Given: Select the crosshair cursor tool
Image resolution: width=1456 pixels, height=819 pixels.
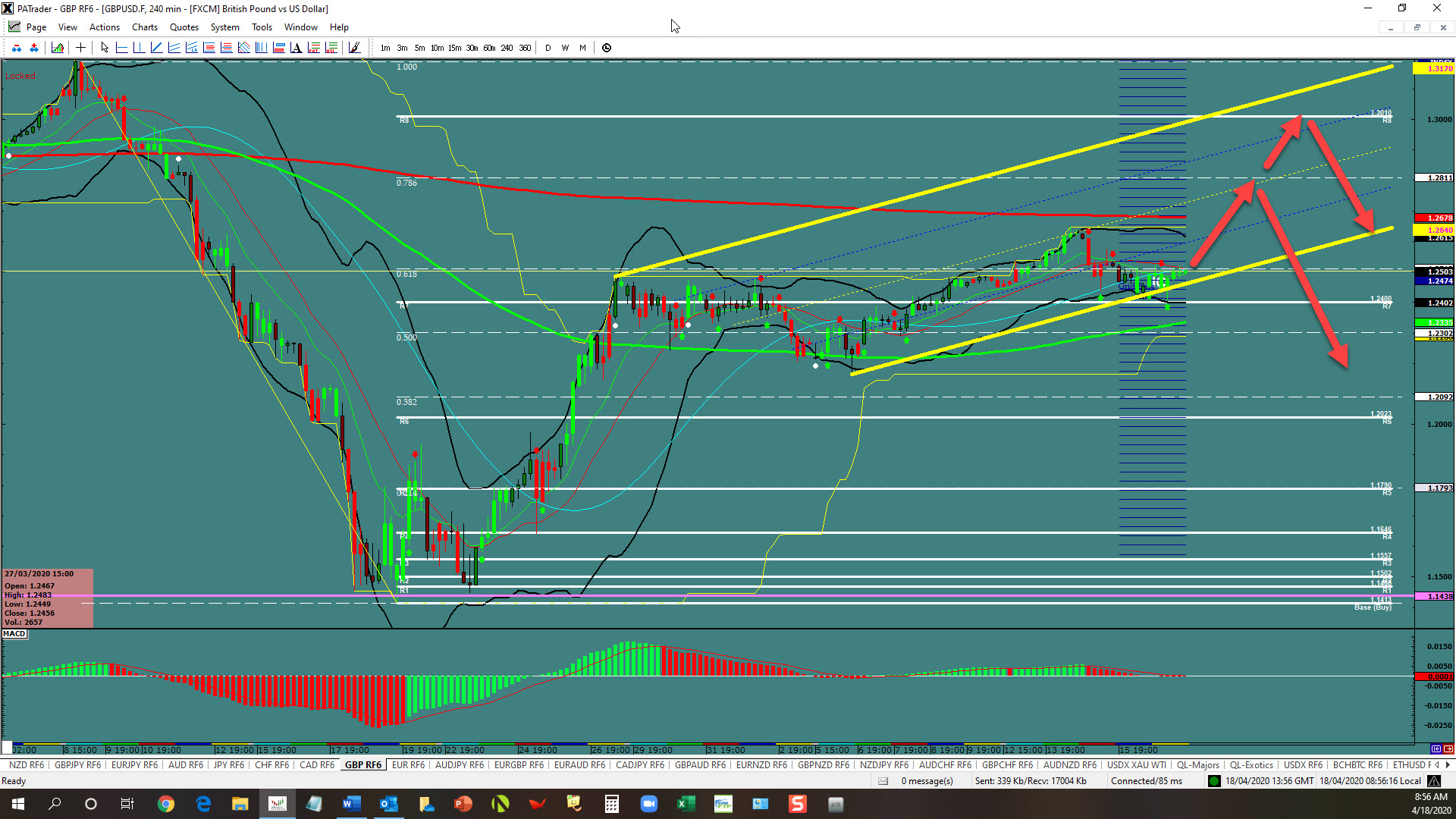Looking at the screenshot, I should [80, 48].
